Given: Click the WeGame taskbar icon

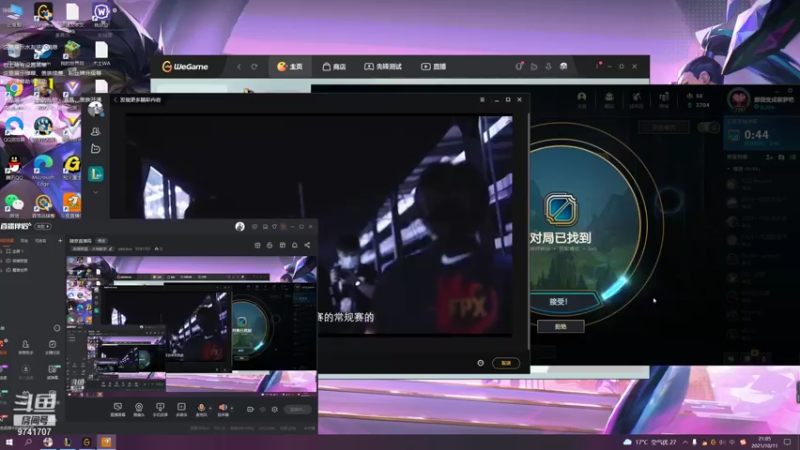Looking at the screenshot, I should point(87,442).
